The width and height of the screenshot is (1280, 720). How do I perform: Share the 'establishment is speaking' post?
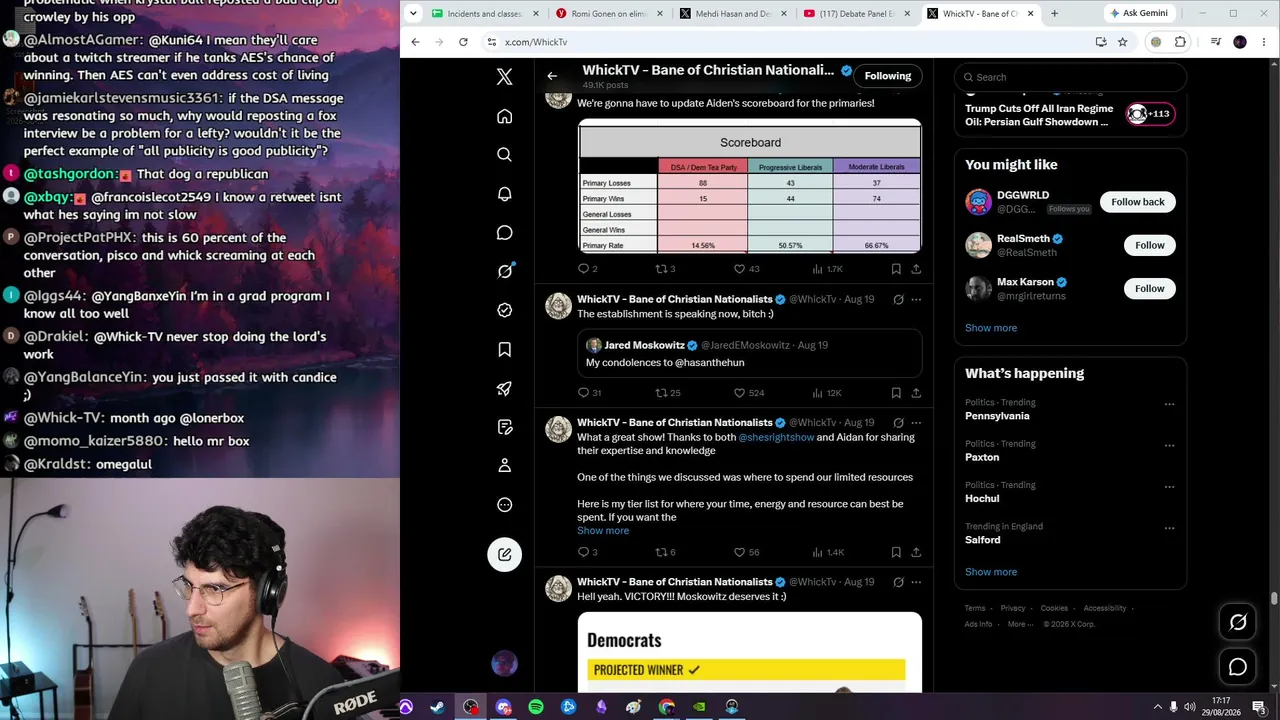(x=916, y=393)
